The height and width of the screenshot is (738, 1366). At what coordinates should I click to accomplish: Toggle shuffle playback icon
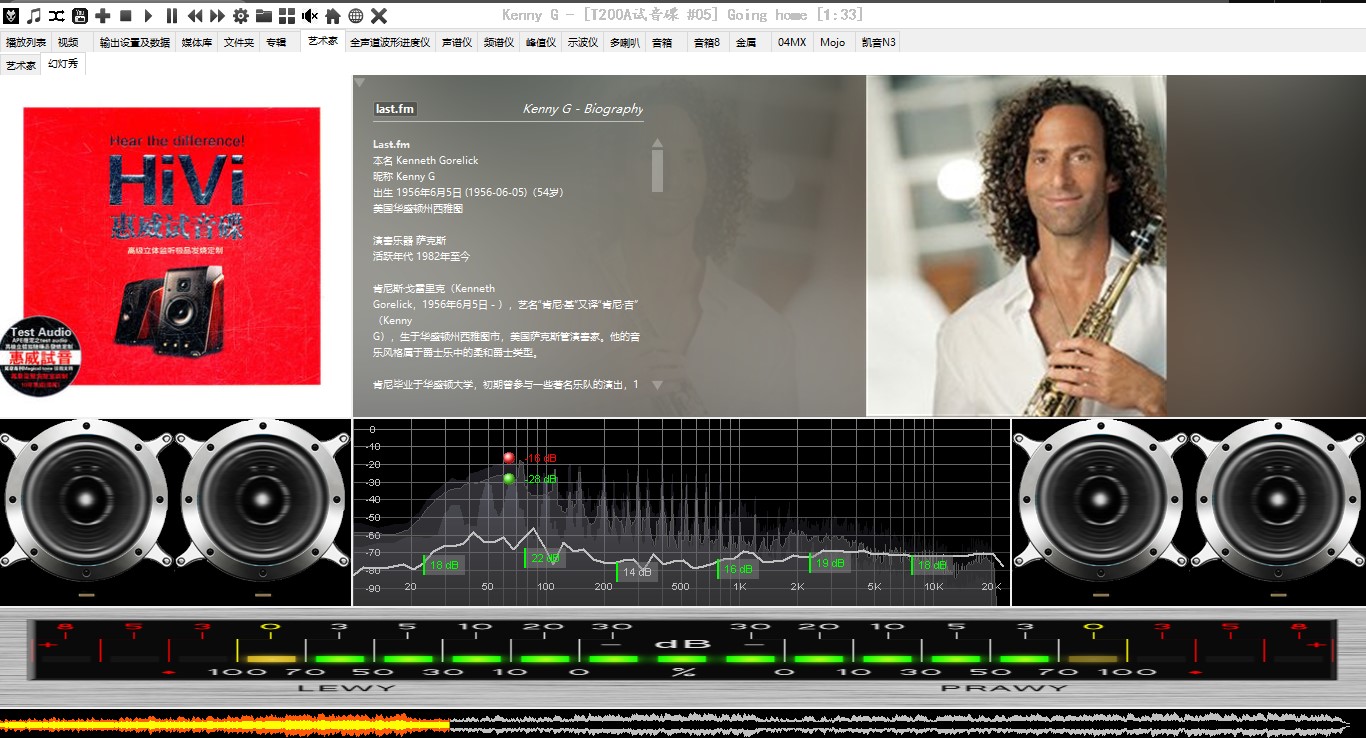57,15
